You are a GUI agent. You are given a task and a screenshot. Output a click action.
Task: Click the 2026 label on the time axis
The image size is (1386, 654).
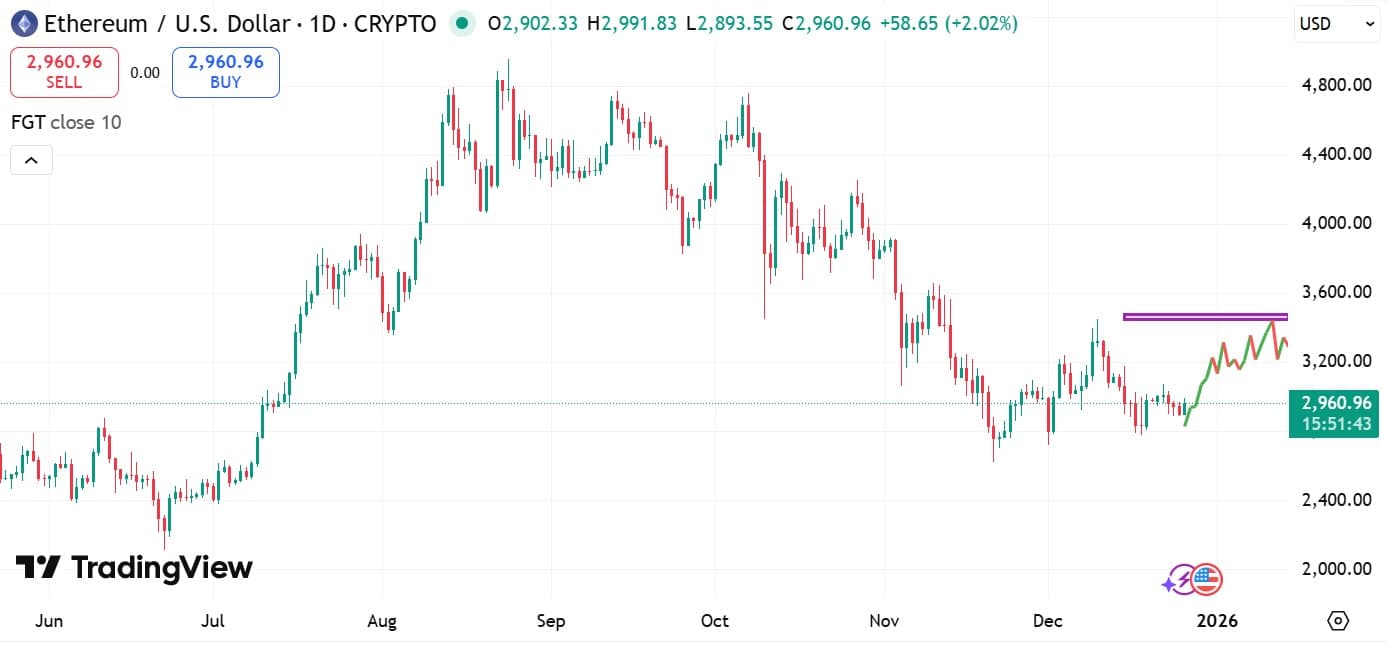tap(1217, 621)
